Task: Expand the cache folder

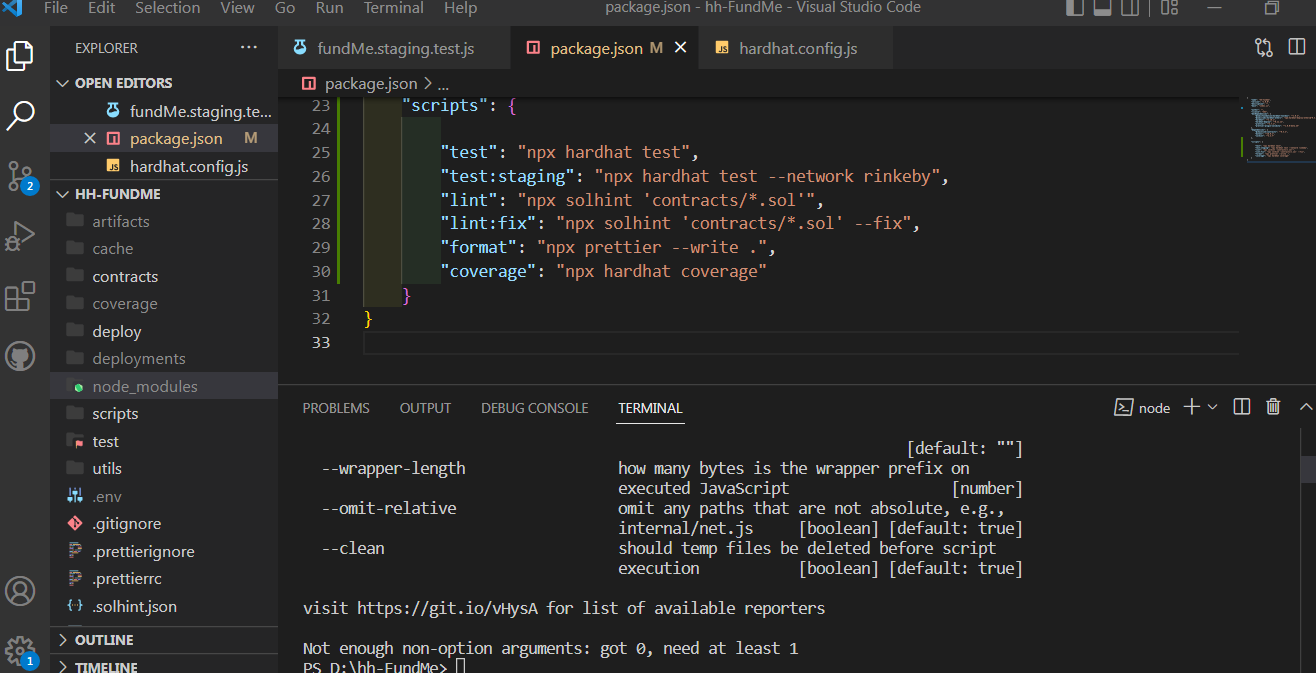Action: (164, 248)
